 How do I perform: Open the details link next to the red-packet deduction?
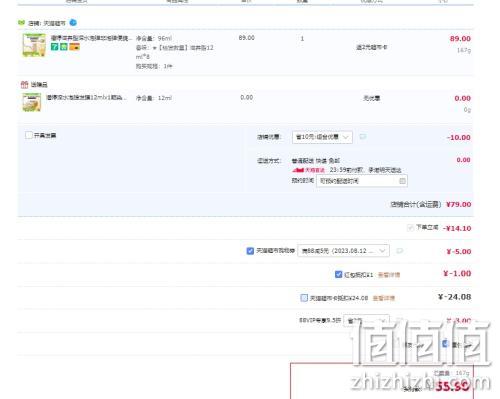(x=389, y=275)
